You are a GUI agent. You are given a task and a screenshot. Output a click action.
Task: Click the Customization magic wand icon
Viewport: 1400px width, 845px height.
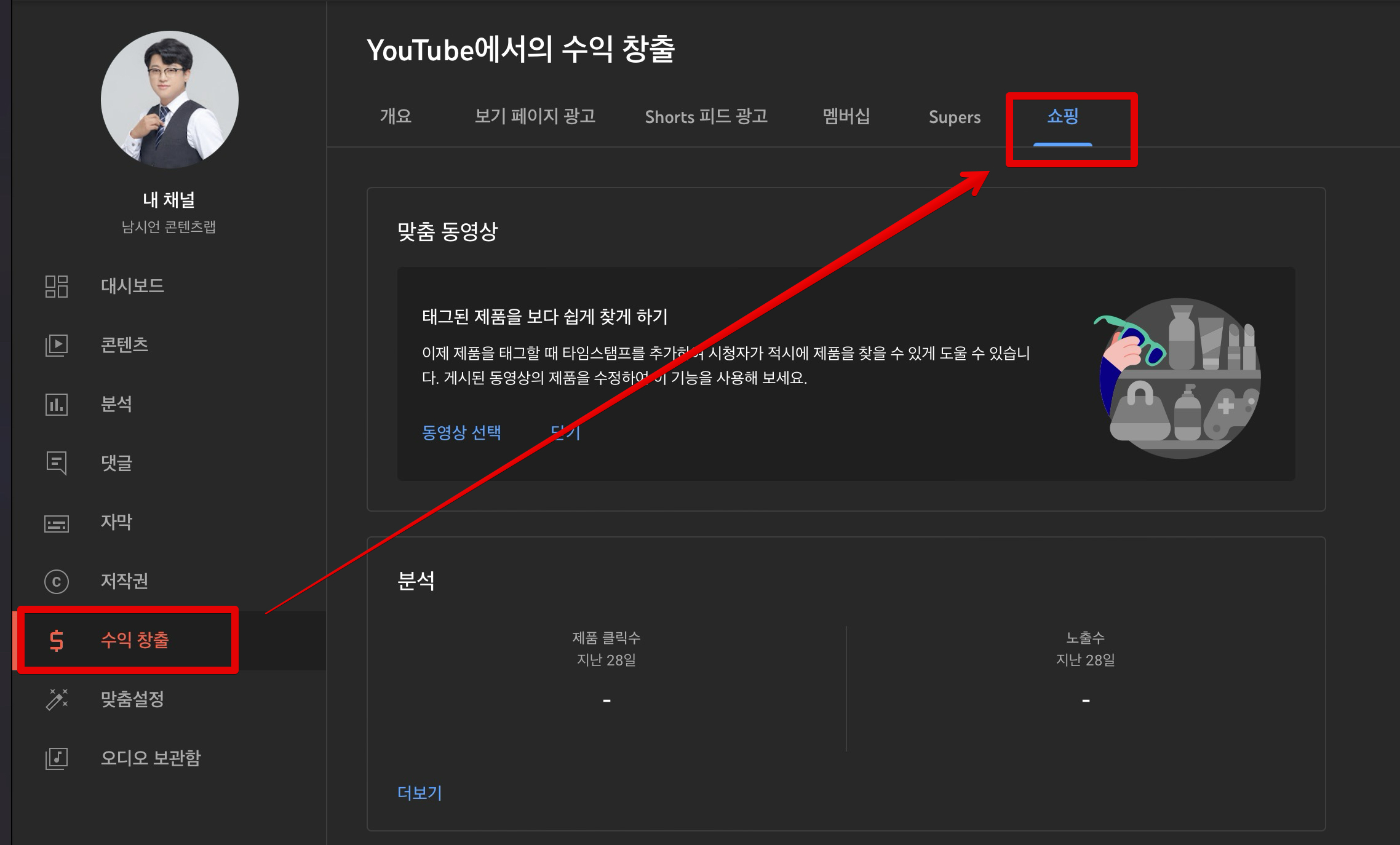pyautogui.click(x=56, y=699)
